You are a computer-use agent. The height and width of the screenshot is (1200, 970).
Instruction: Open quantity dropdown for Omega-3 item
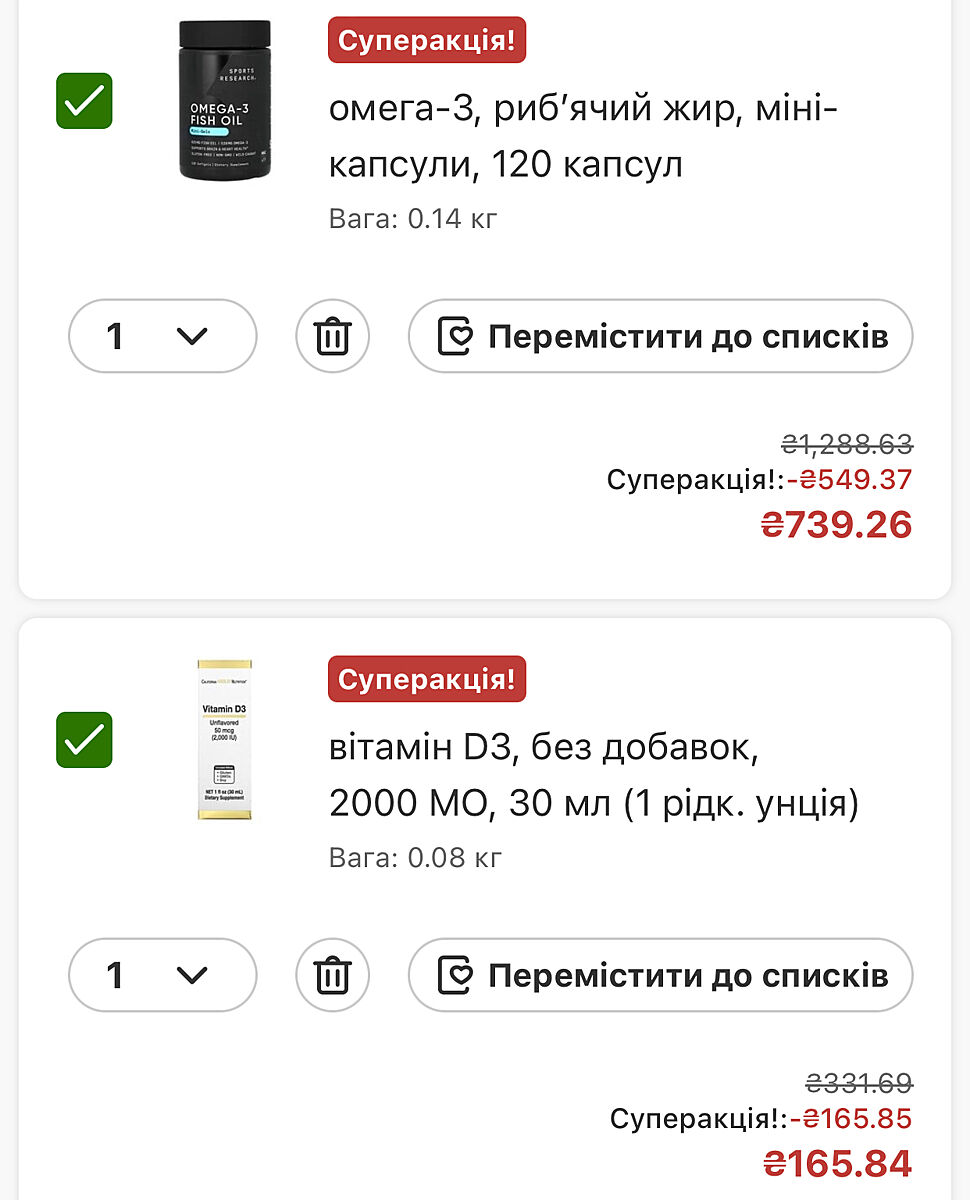coord(162,336)
